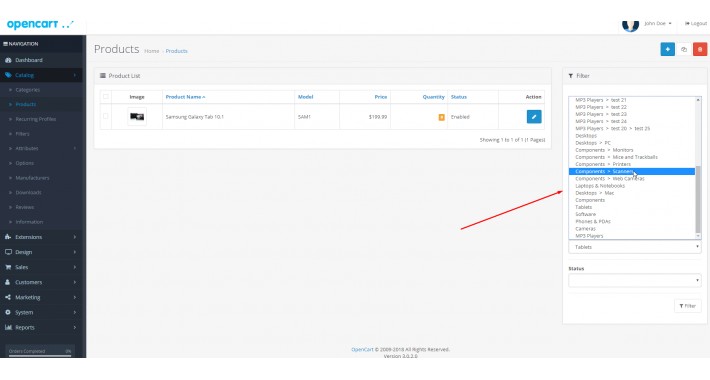Open Downloads in sidebar
The image size is (710, 380).
(x=28, y=192)
